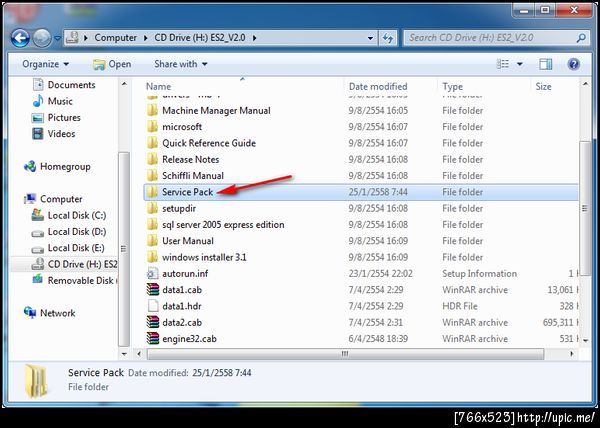Screen dimensions: 600x428
Task: Select the Release Notes folder icon
Action: pos(152,159)
